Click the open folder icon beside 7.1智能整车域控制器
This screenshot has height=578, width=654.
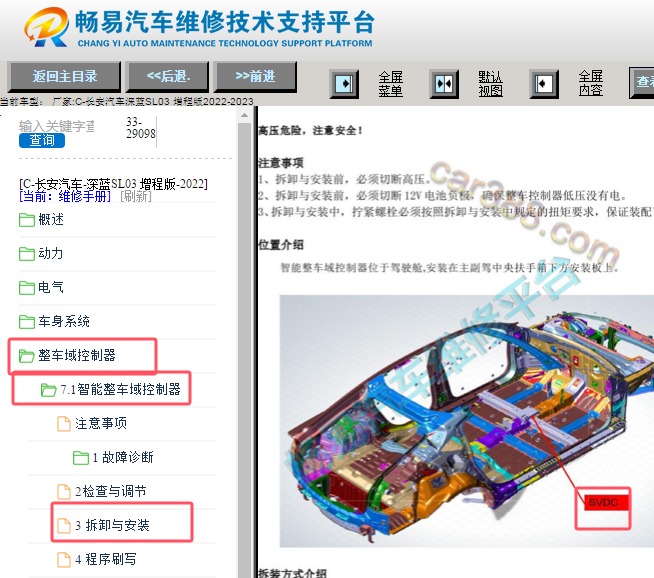pos(48,390)
